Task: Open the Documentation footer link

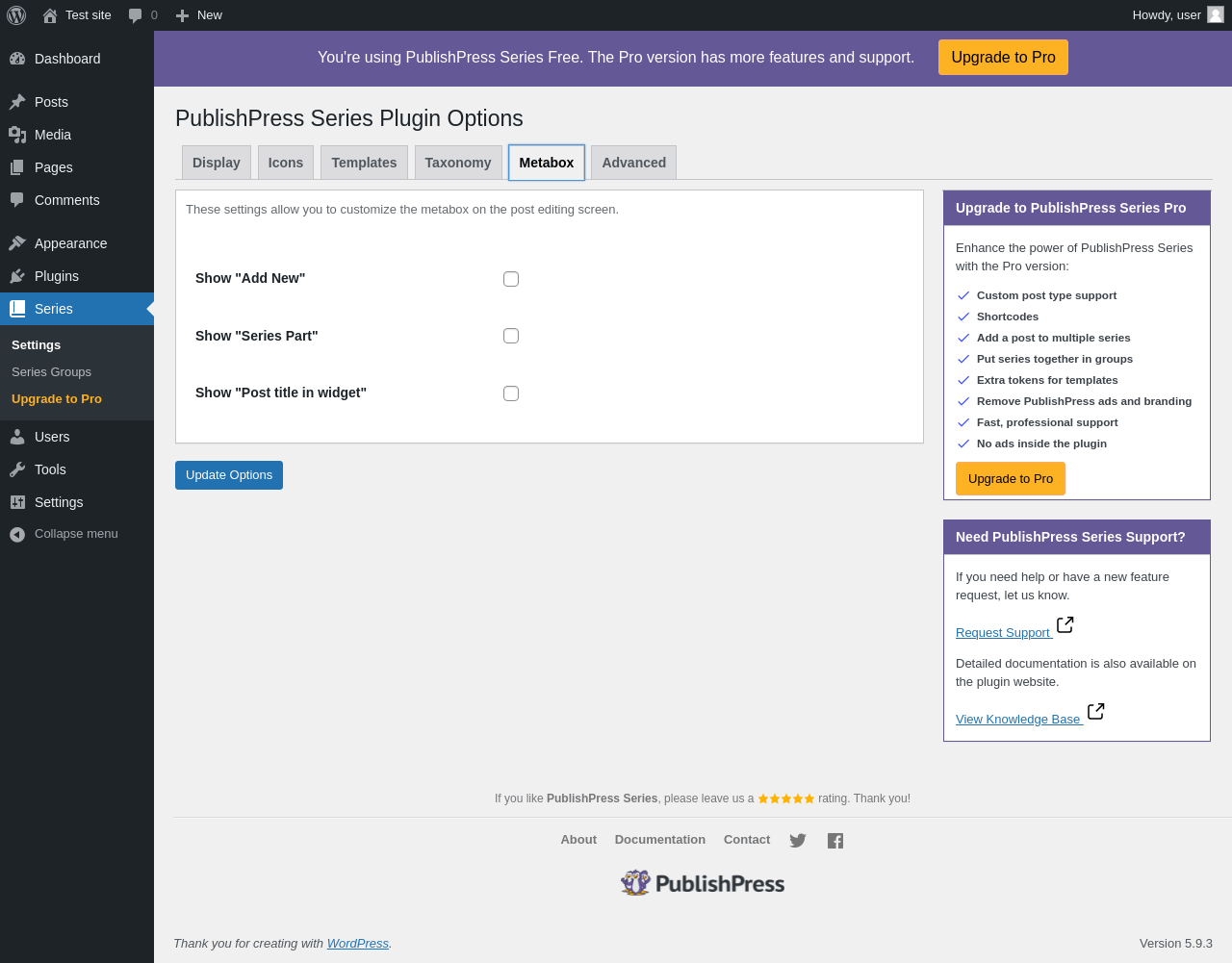Action: click(660, 840)
